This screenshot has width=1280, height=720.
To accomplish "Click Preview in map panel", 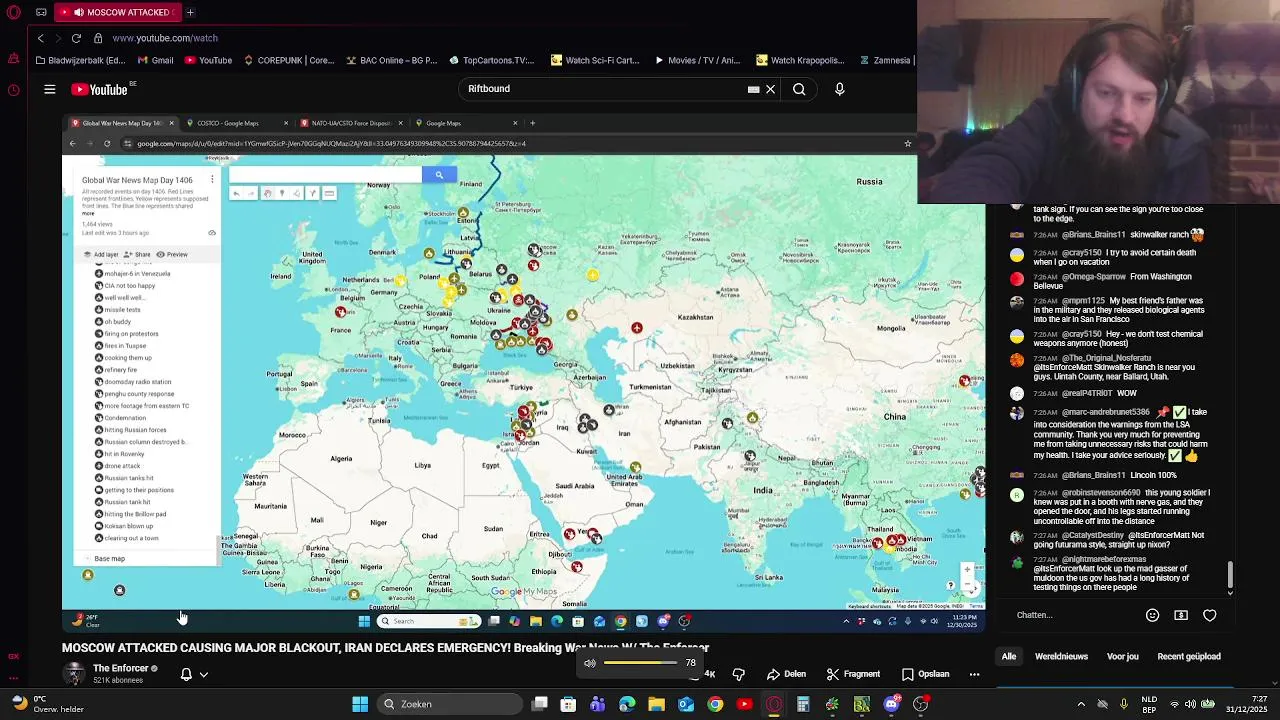I will [172, 254].
